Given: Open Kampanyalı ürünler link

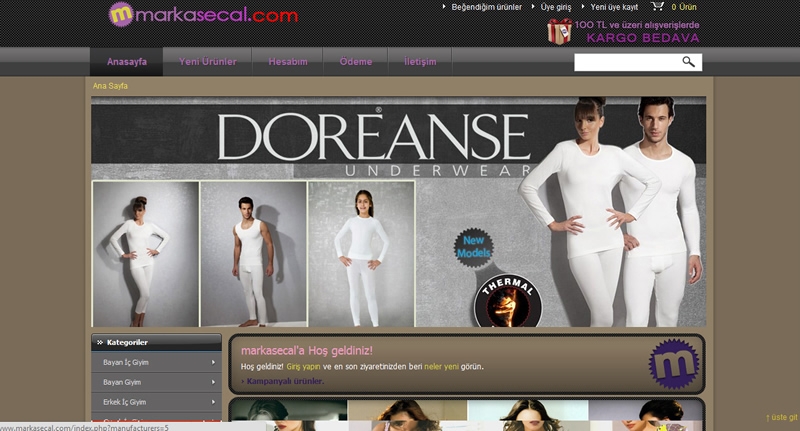Looking at the screenshot, I should pos(285,381).
